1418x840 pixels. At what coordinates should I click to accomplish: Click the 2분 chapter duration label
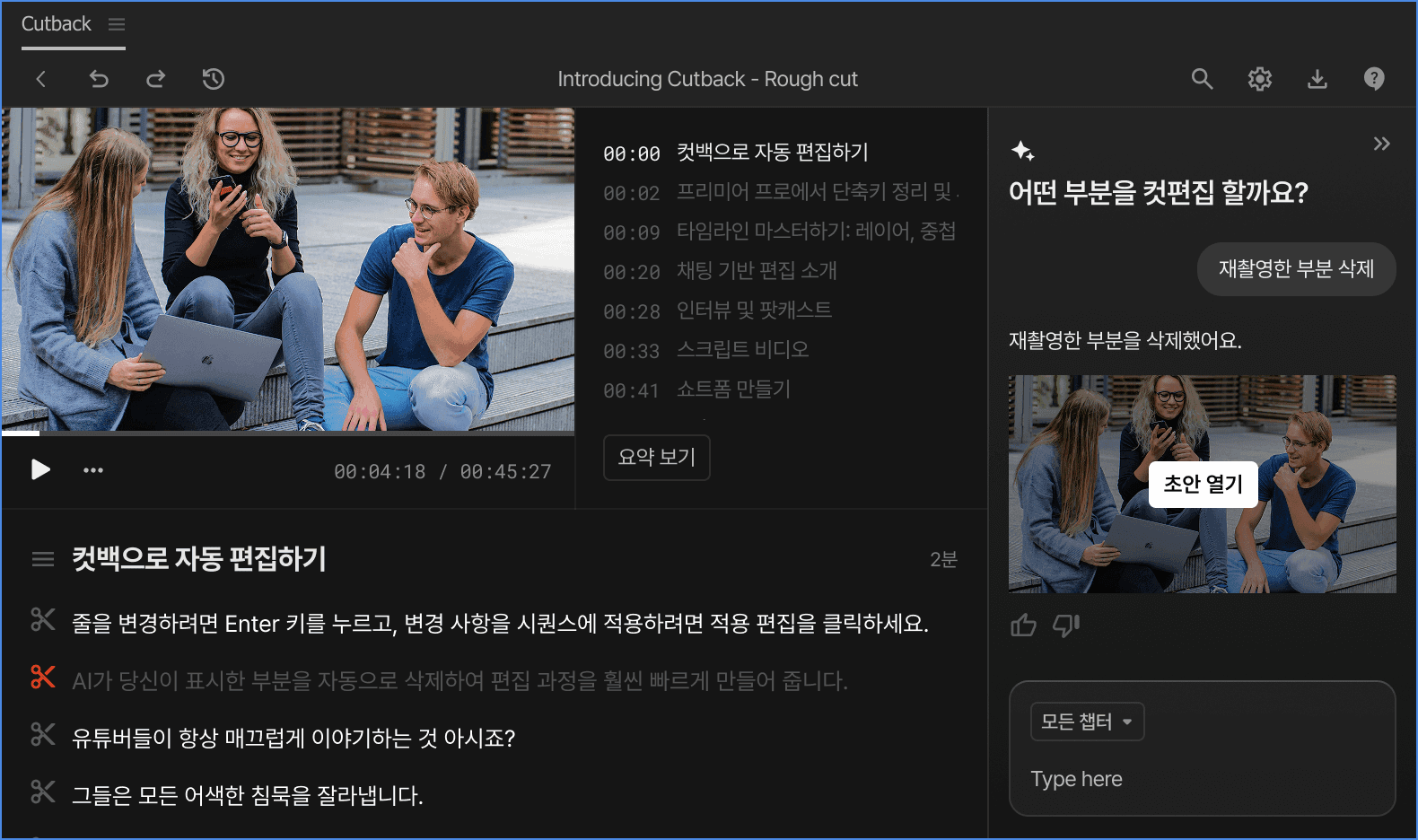pos(943,559)
